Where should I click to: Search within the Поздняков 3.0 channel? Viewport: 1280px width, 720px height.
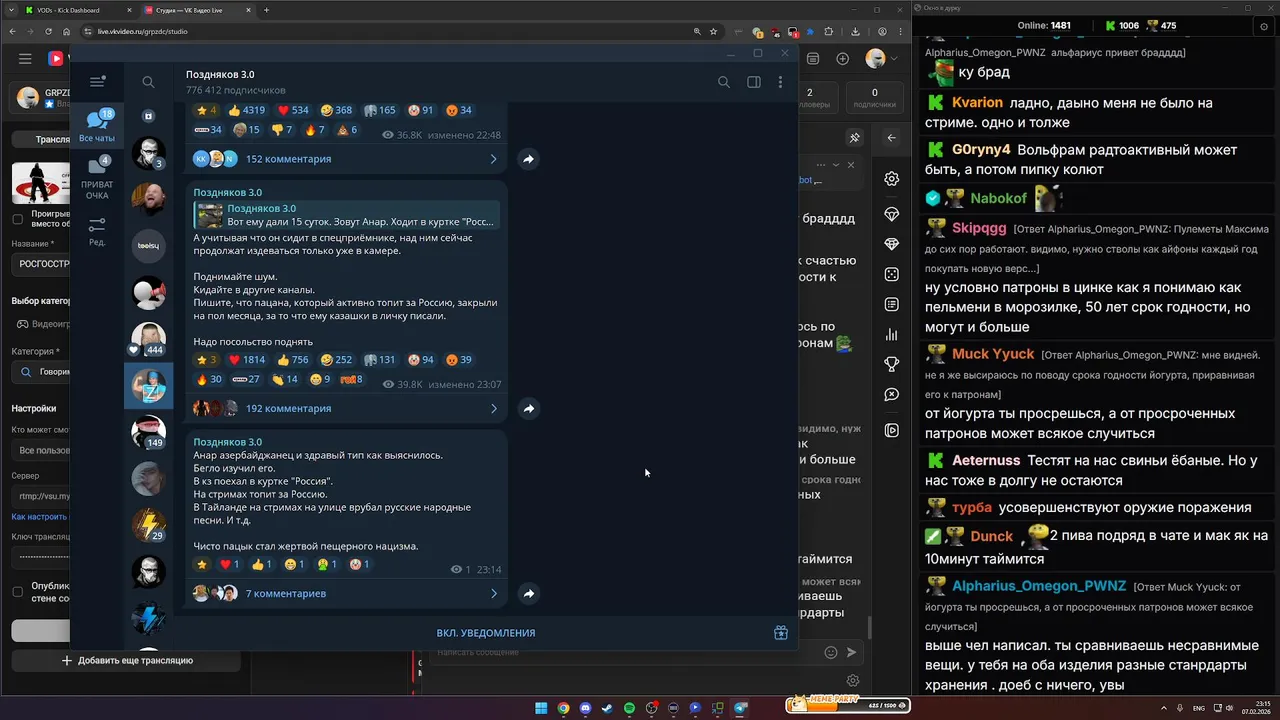click(x=723, y=82)
